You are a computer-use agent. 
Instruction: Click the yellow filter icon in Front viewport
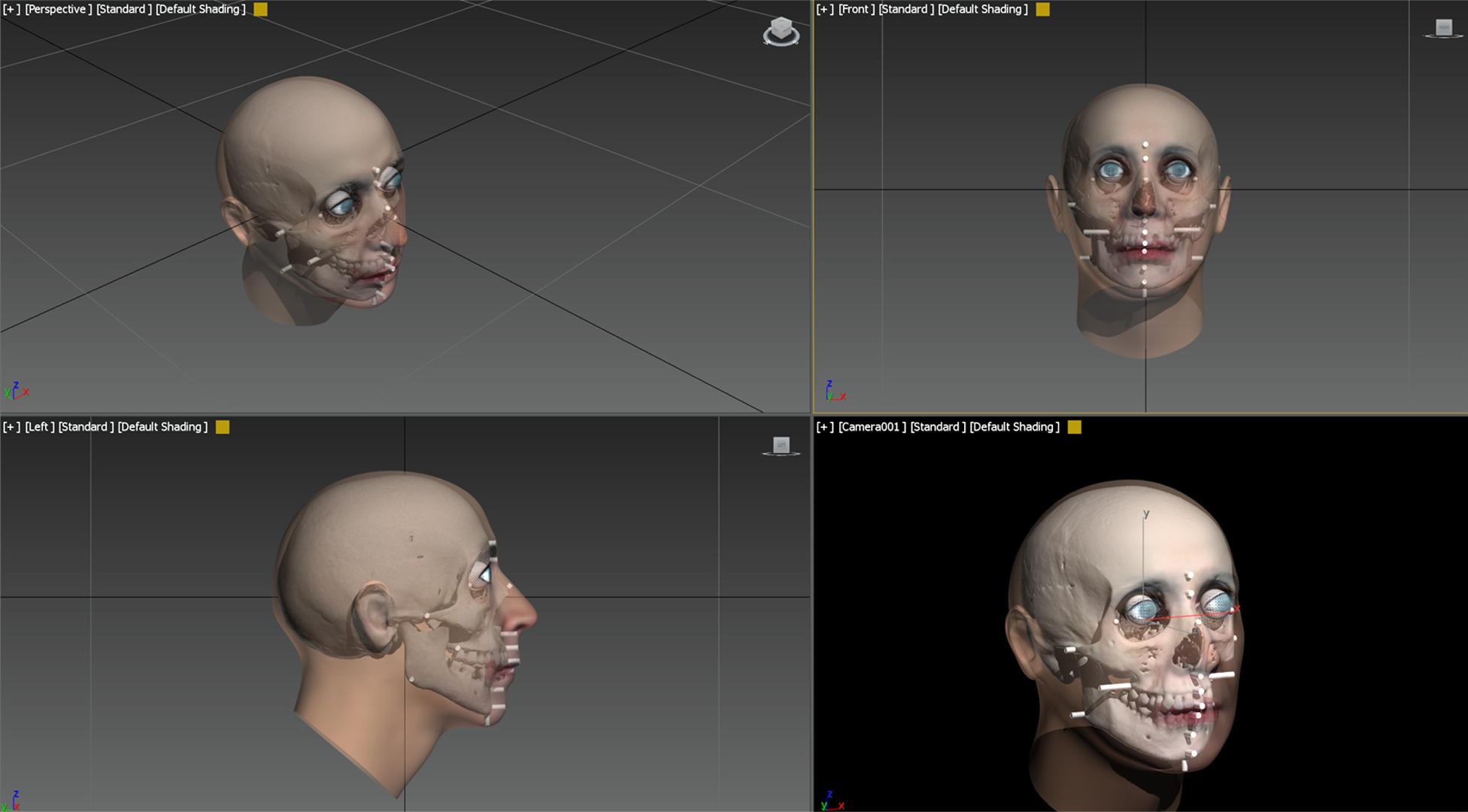tap(1042, 10)
